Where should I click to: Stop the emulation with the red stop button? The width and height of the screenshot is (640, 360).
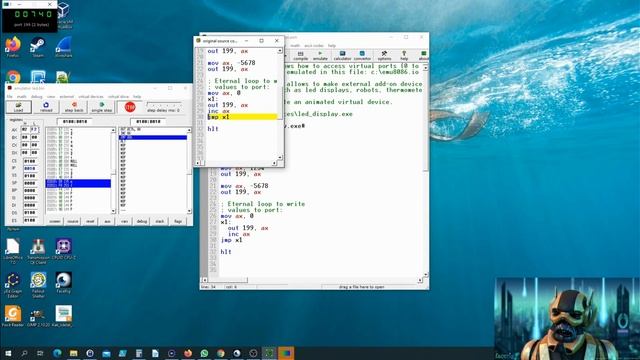tap(130, 107)
